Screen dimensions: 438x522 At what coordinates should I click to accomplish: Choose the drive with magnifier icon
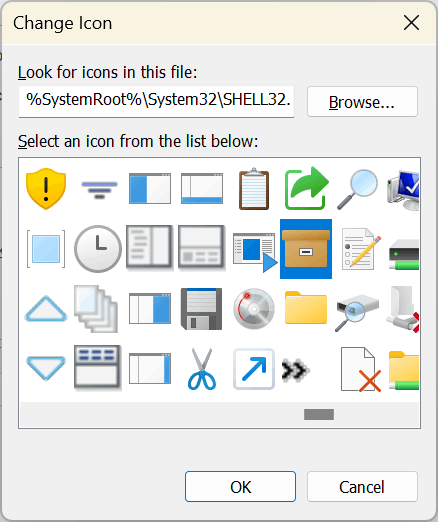[357, 312]
